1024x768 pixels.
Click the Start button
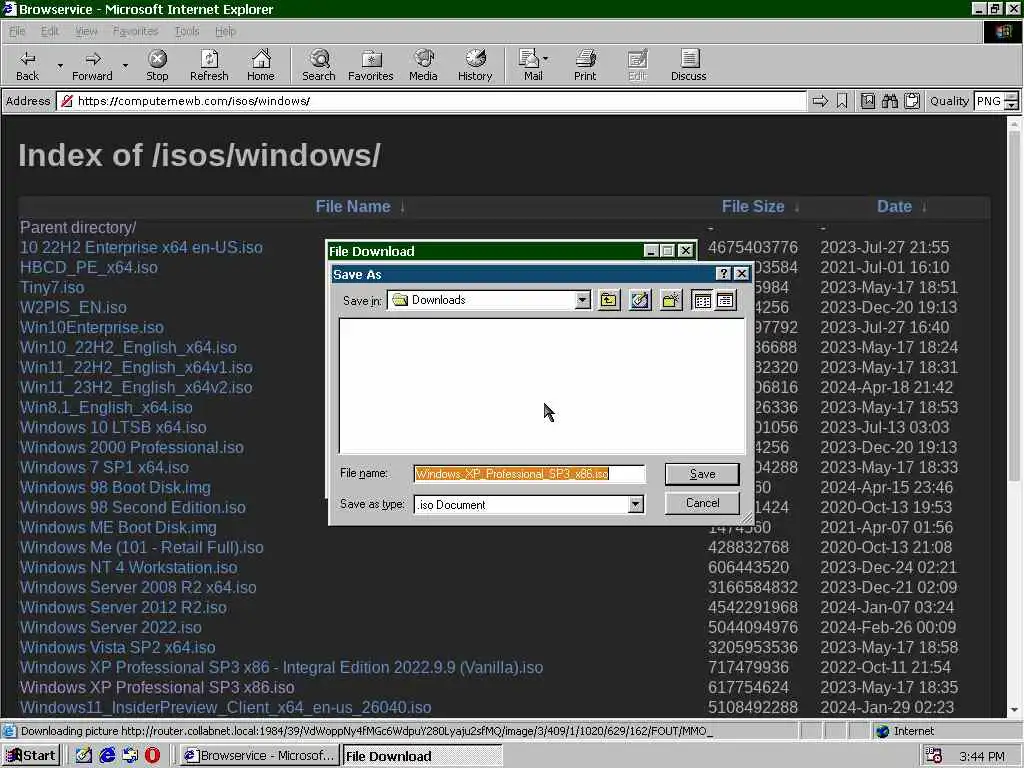31,755
